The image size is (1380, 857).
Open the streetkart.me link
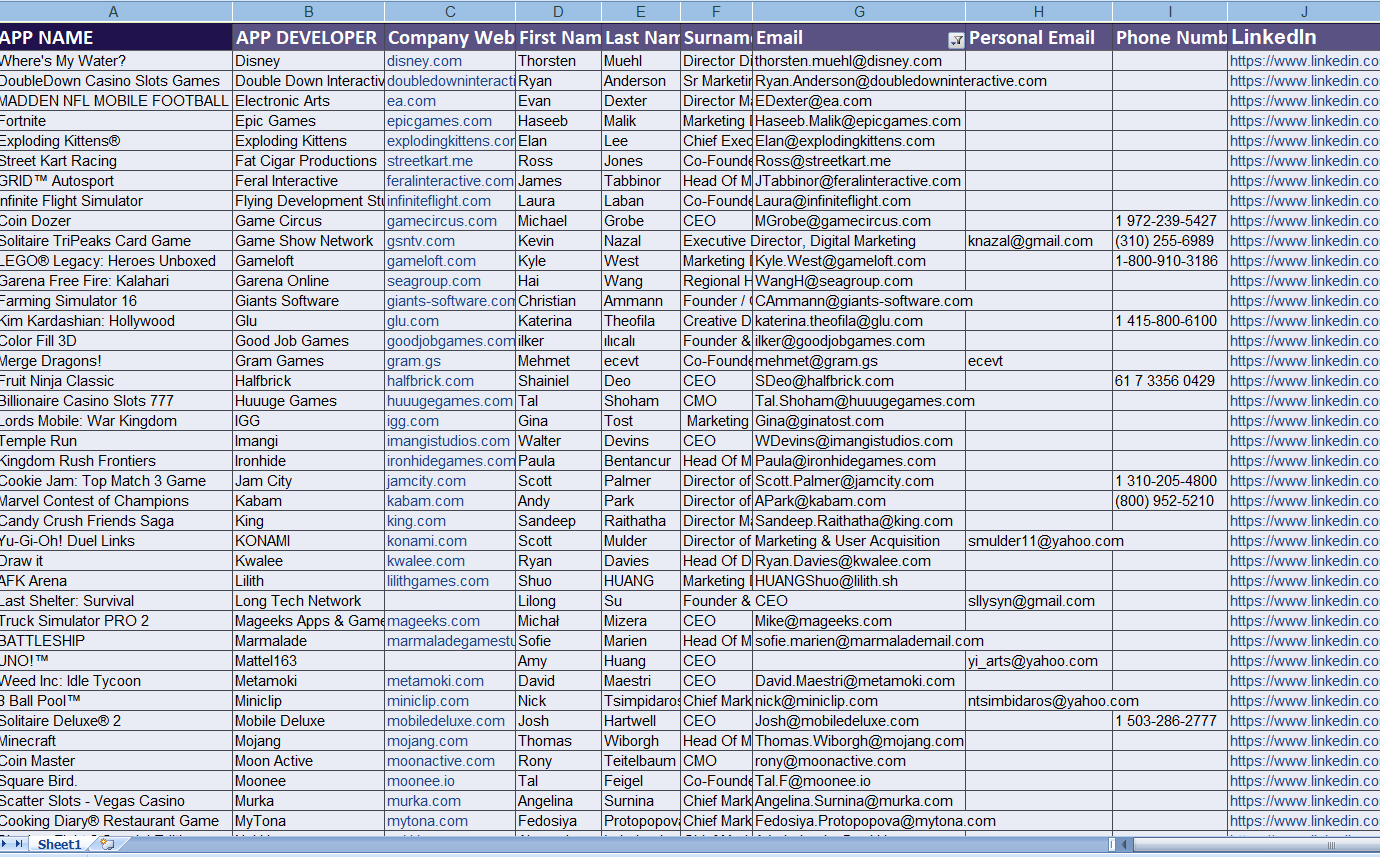[430, 161]
